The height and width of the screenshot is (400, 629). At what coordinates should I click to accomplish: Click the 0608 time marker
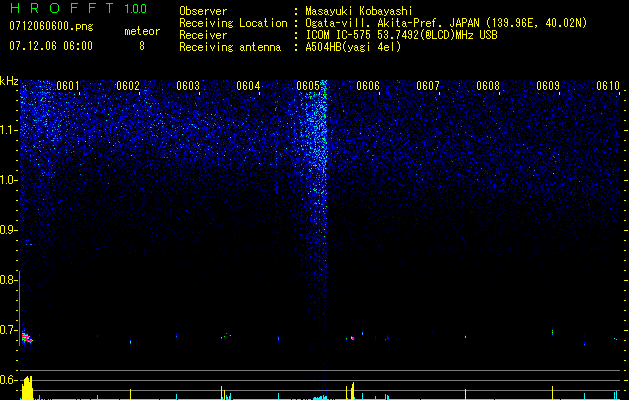(488, 86)
